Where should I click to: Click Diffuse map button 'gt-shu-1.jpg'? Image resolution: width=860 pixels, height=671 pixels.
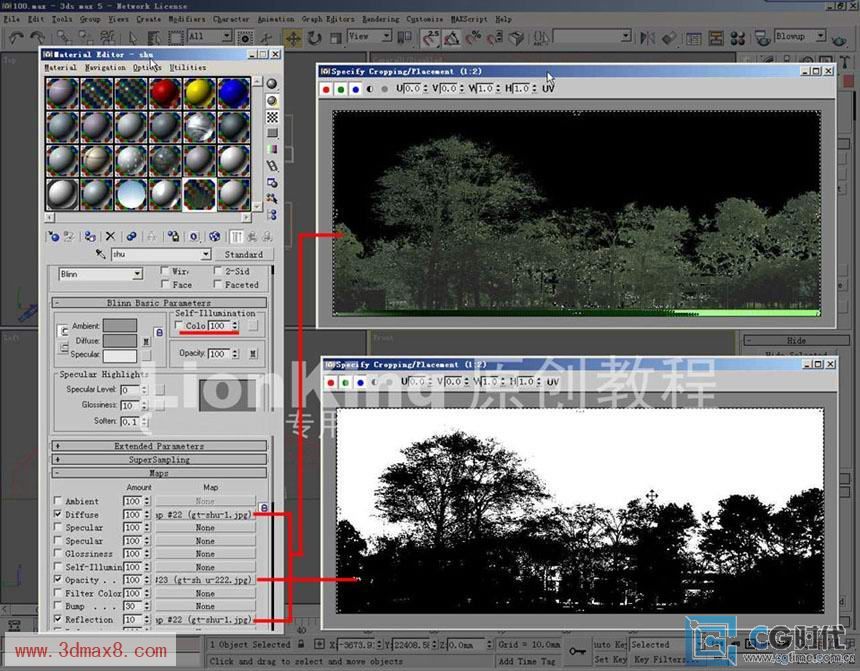coord(205,515)
